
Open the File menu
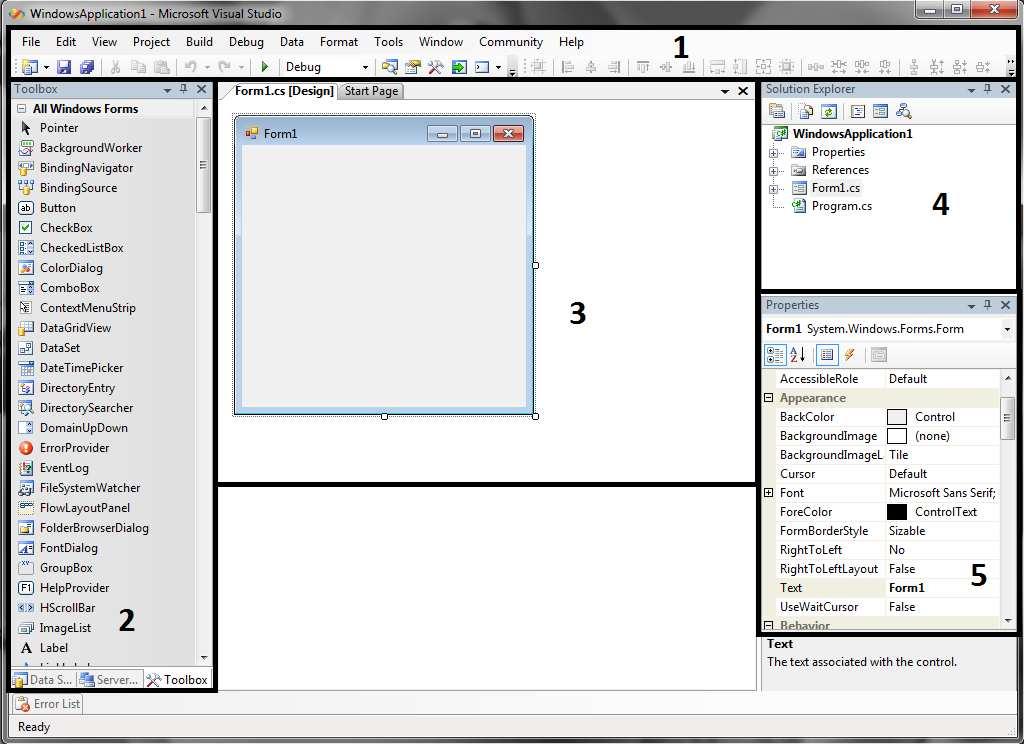31,42
